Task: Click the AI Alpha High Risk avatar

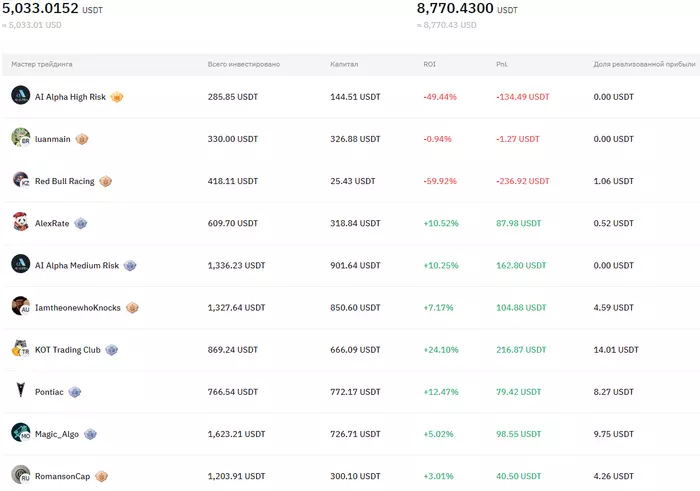Action: 21,96
